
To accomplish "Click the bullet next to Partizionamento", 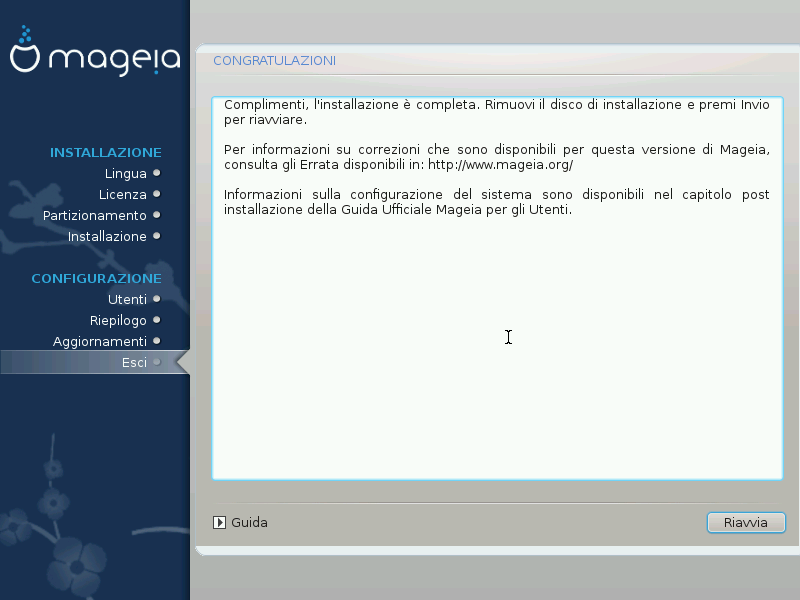I will click(157, 215).
